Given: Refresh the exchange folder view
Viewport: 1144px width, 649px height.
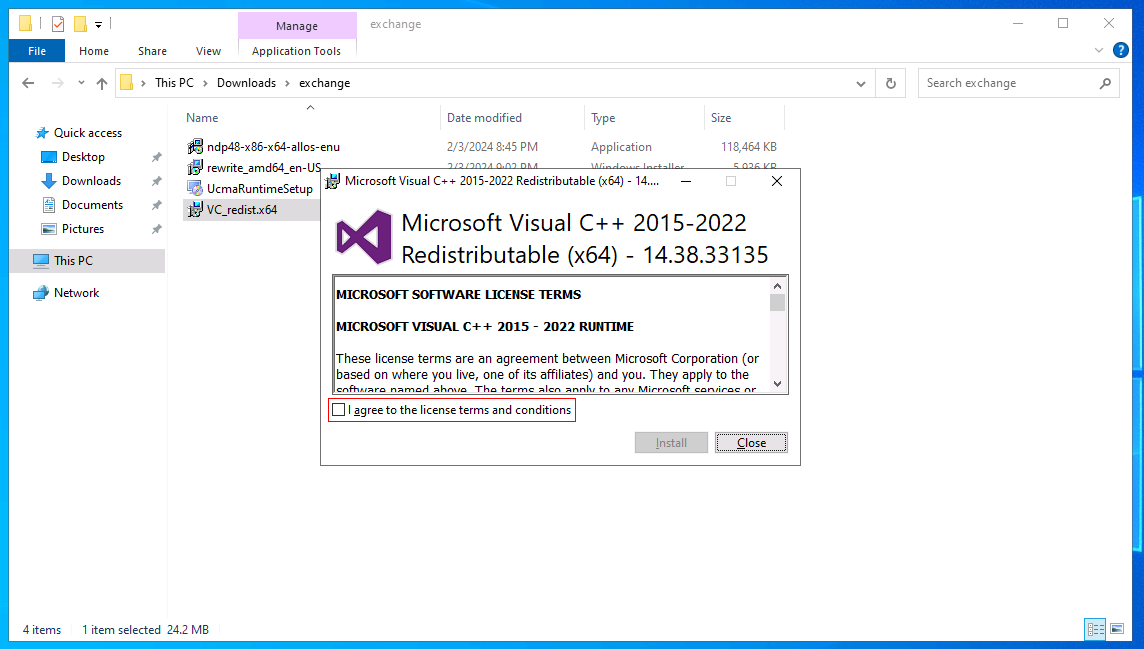Looking at the screenshot, I should point(891,83).
